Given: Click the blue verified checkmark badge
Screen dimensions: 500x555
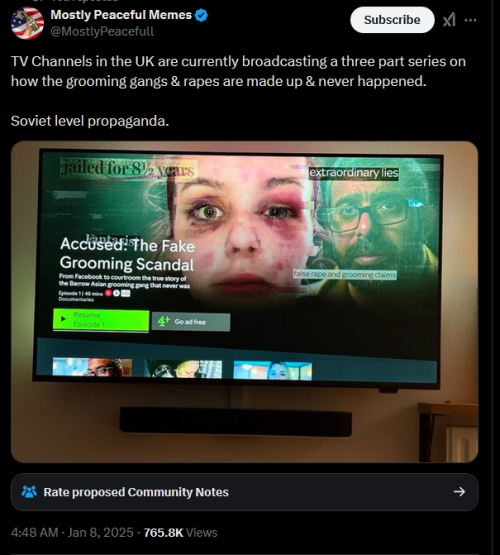Looking at the screenshot, I should (x=201, y=15).
